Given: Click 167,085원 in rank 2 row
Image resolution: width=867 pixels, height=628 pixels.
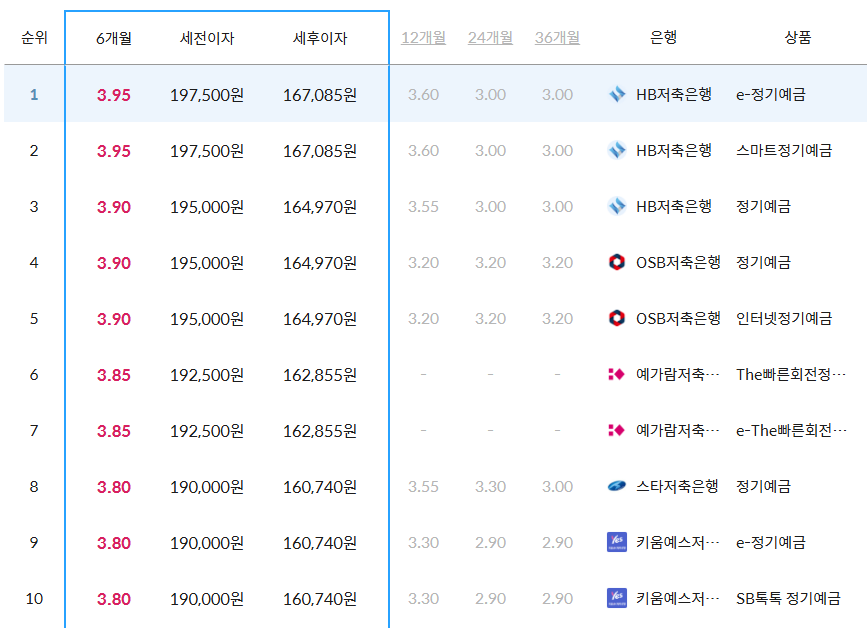Looking at the screenshot, I should [320, 151].
